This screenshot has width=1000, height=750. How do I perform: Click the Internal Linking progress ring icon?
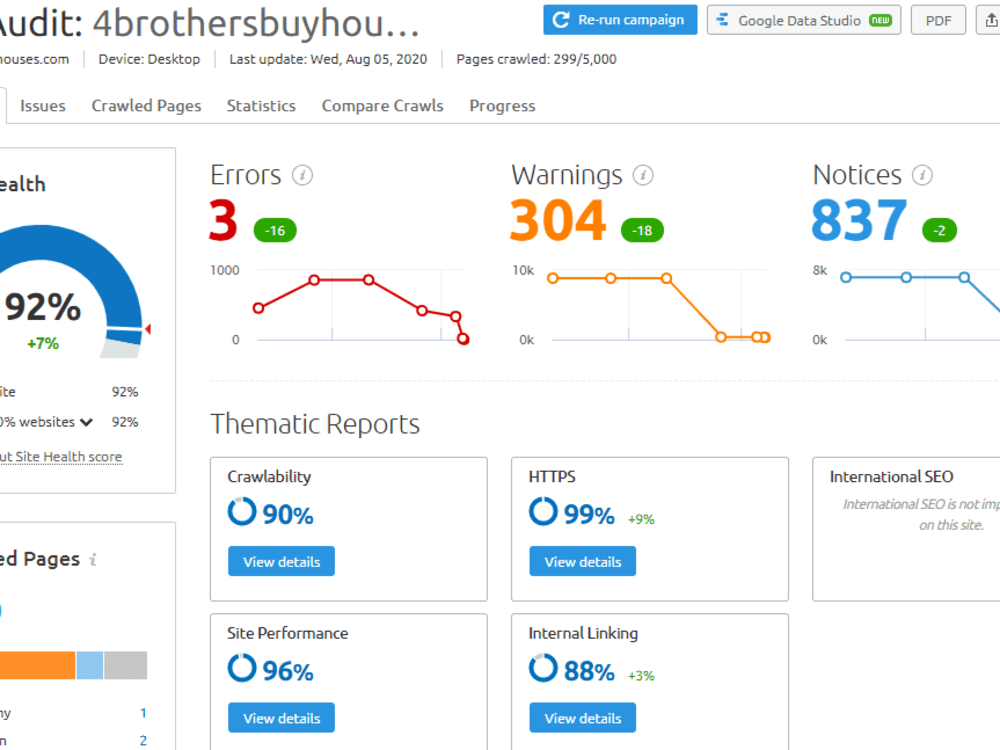543,668
